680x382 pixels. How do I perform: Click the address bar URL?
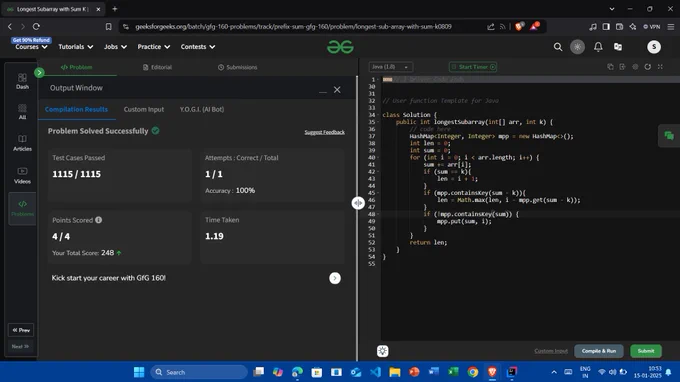point(293,26)
